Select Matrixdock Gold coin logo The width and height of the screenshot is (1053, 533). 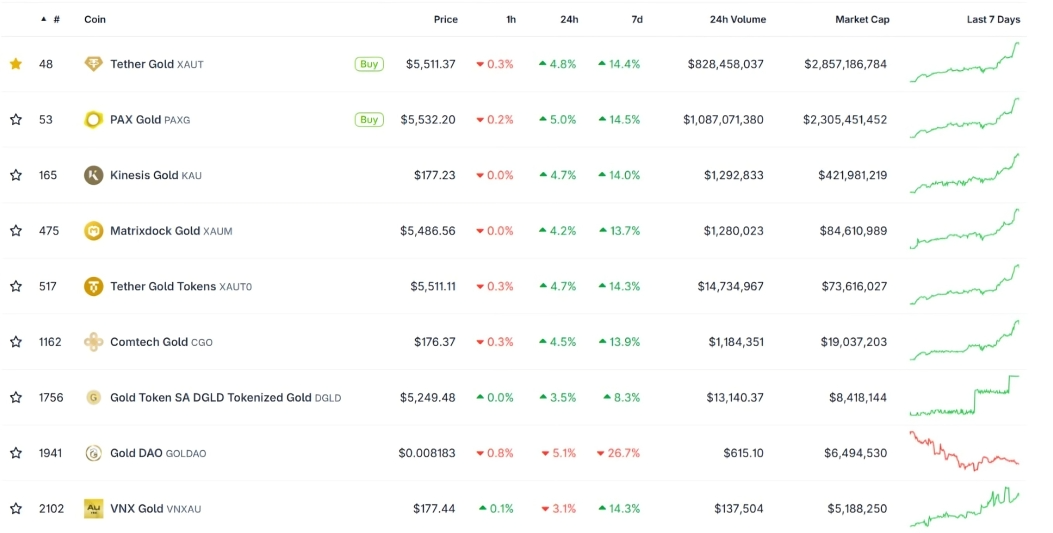point(93,230)
